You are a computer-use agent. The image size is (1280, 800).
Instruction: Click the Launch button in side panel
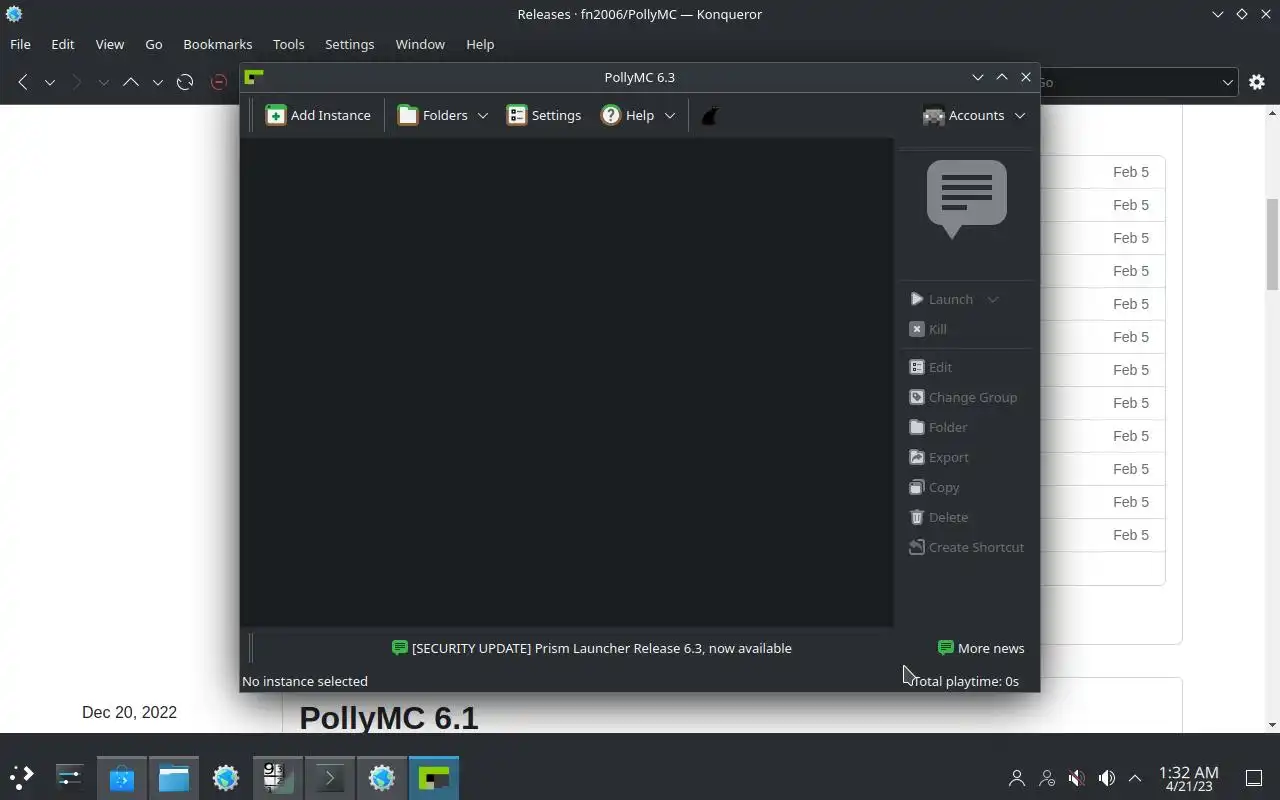[941, 299]
